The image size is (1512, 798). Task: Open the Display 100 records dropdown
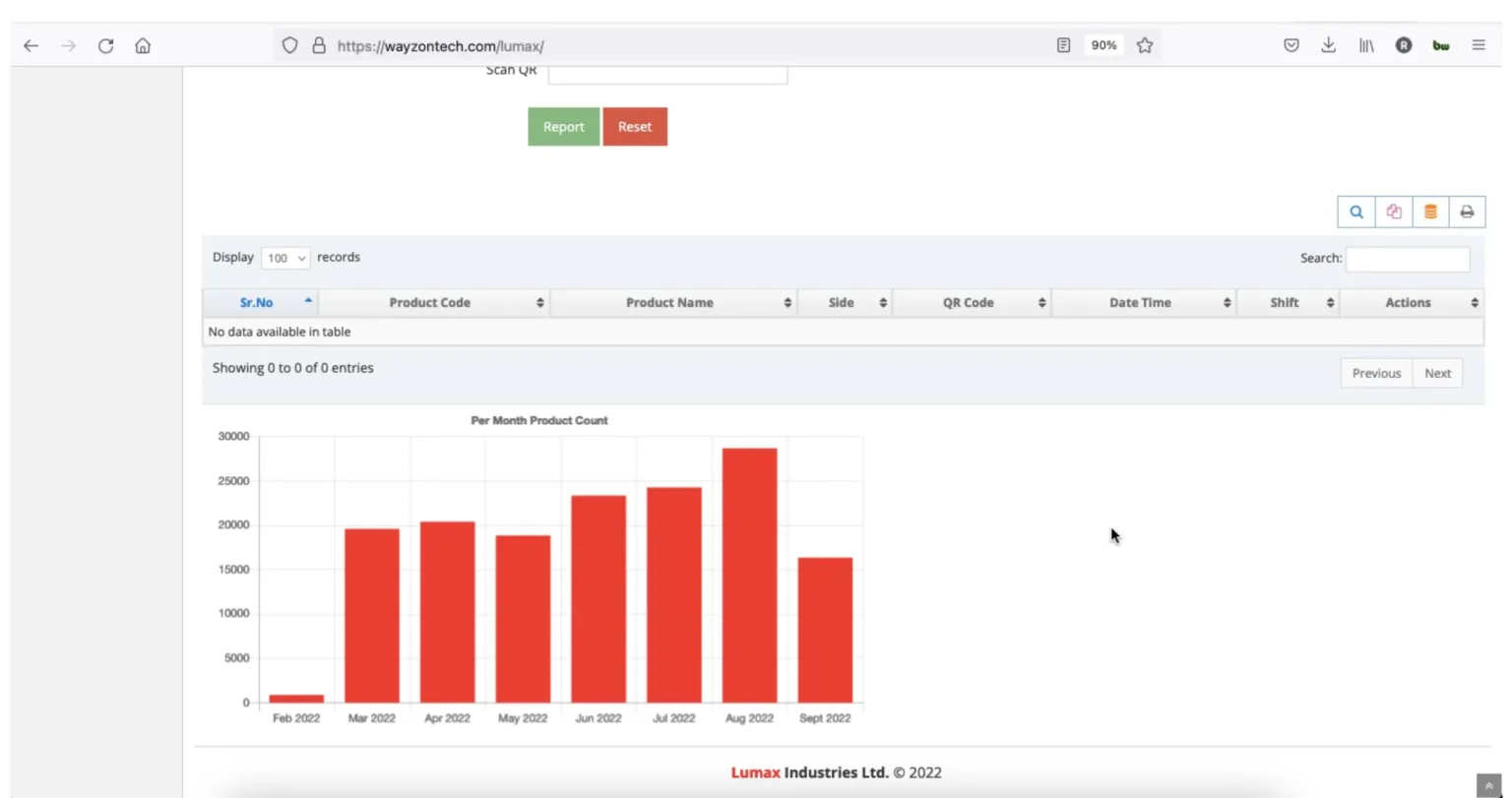[x=286, y=258]
